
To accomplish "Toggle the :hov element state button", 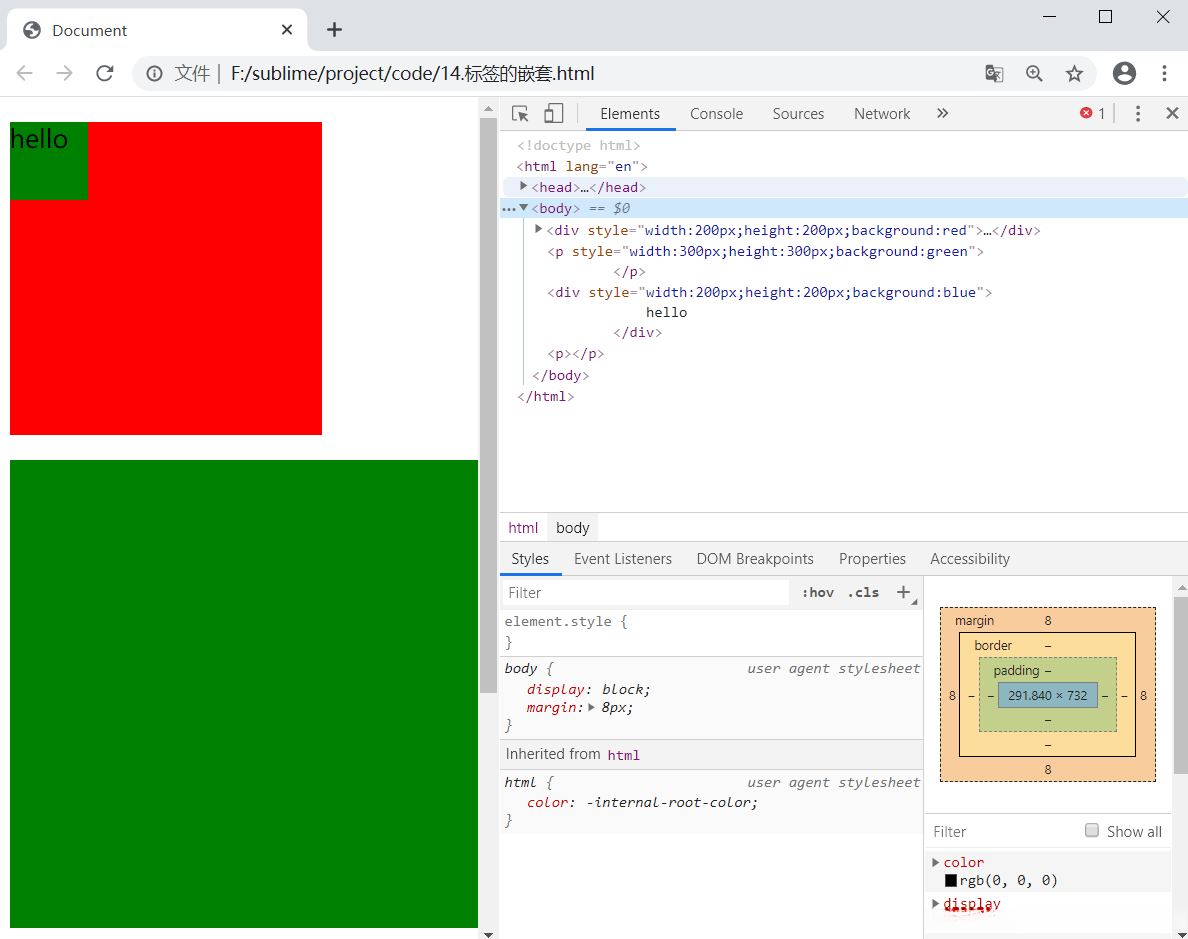I will click(x=817, y=593).
